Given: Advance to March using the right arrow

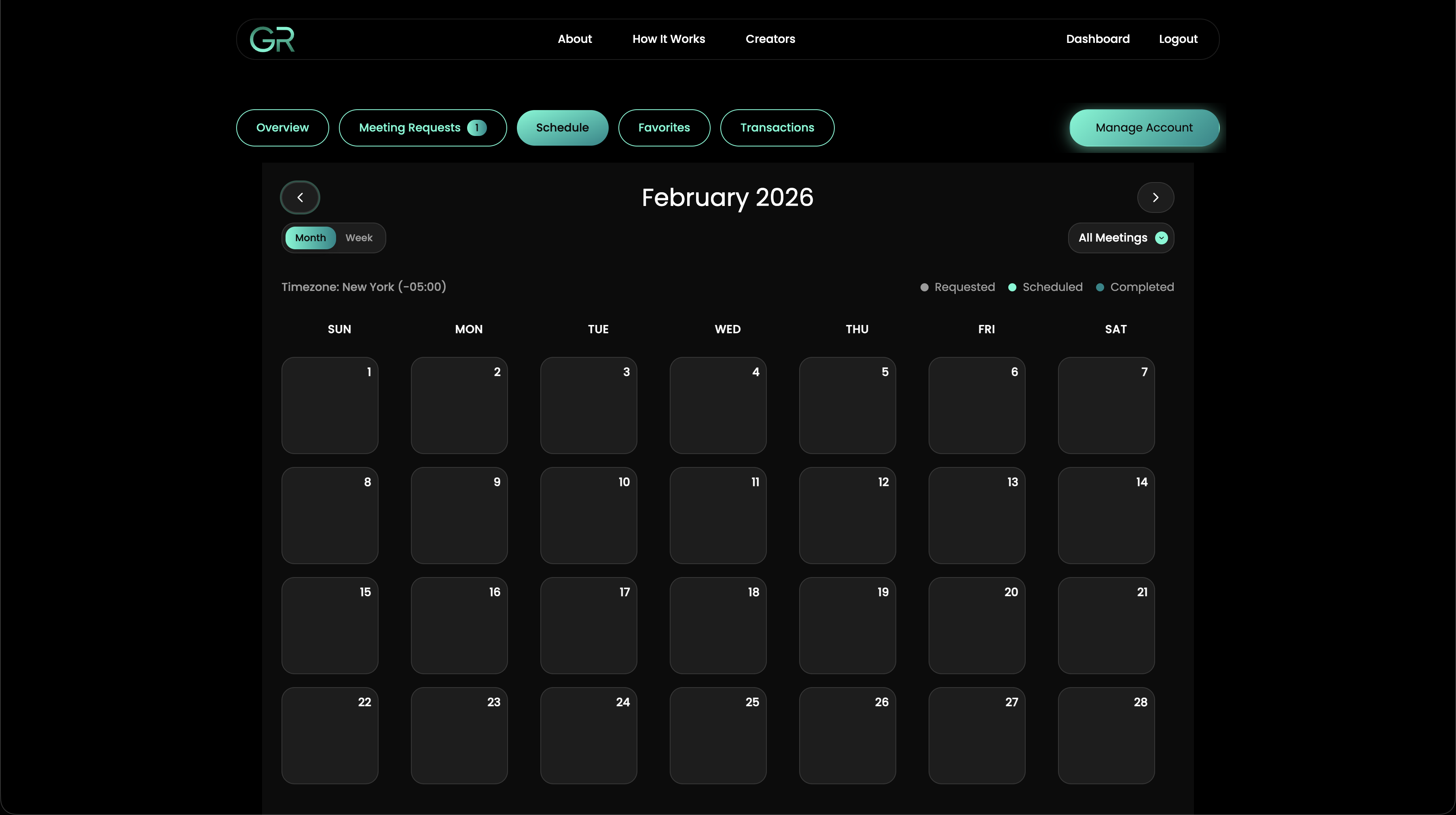Looking at the screenshot, I should 1155,197.
